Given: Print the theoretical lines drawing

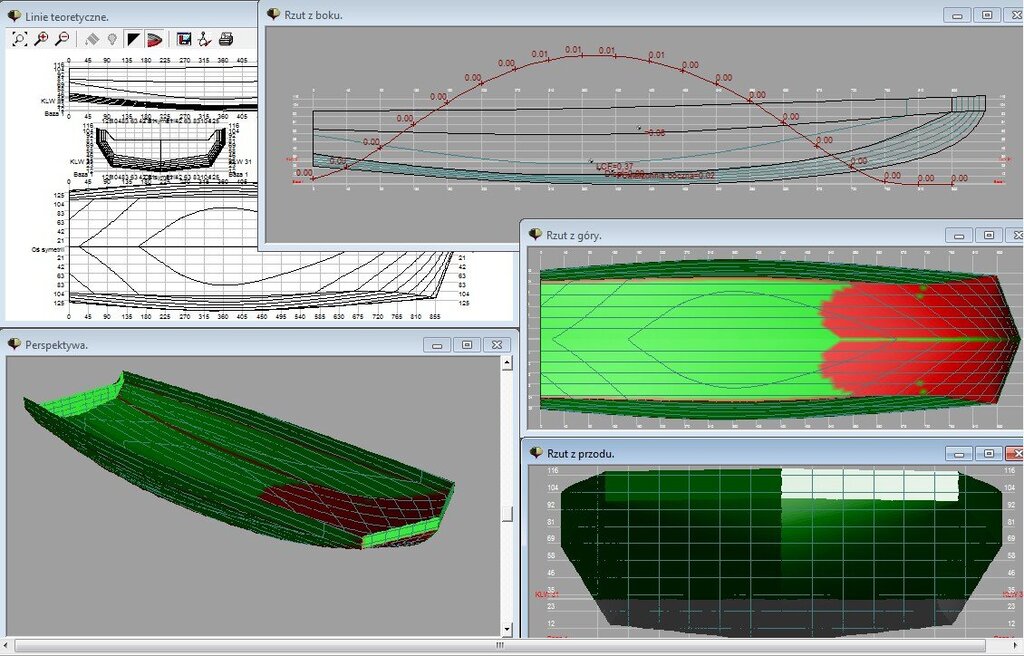Looking at the screenshot, I should tap(226, 39).
